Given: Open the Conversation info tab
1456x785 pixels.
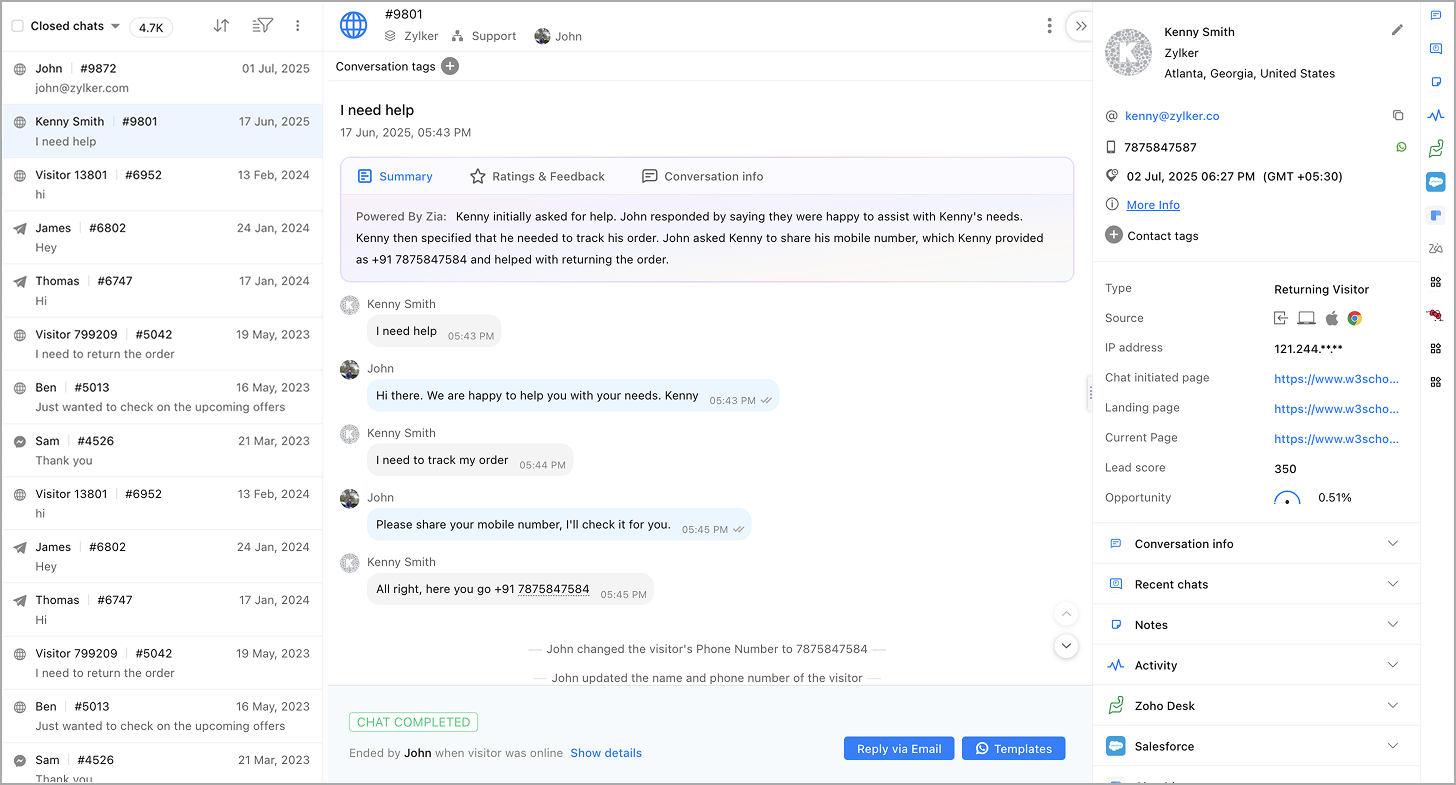Looking at the screenshot, I should click(x=702, y=176).
